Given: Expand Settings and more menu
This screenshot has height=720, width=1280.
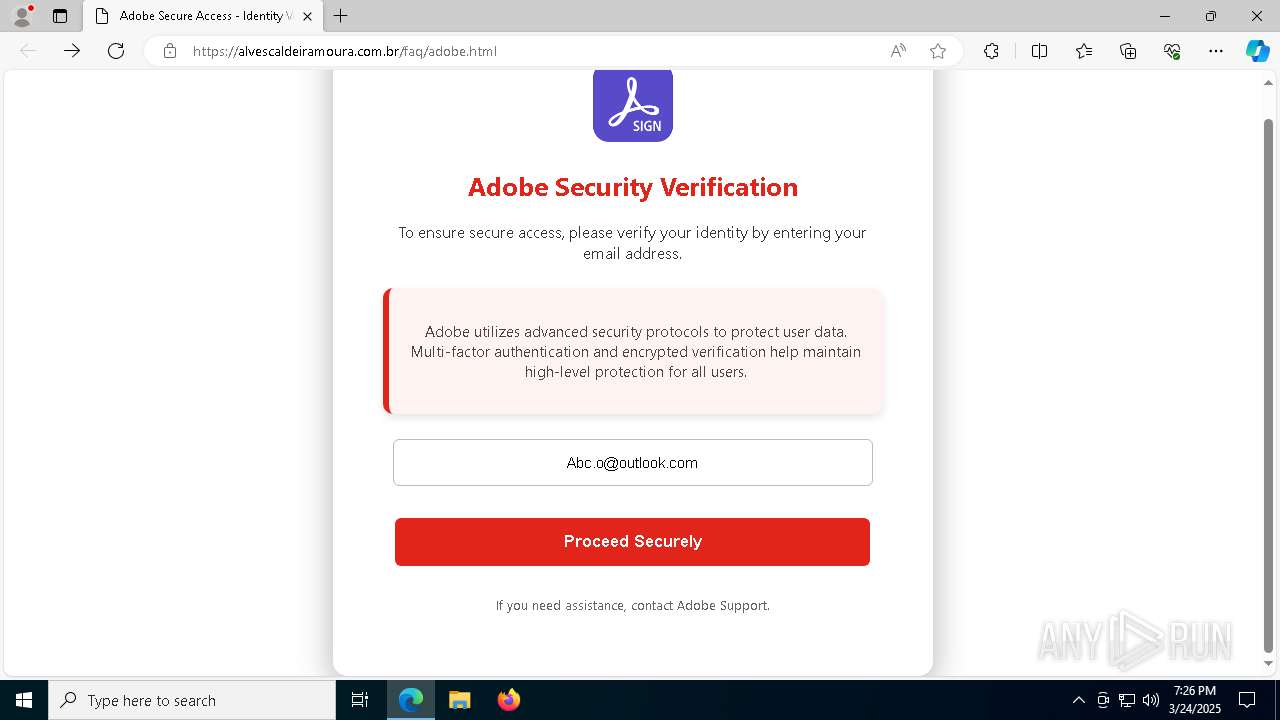Looking at the screenshot, I should pos(1216,51).
